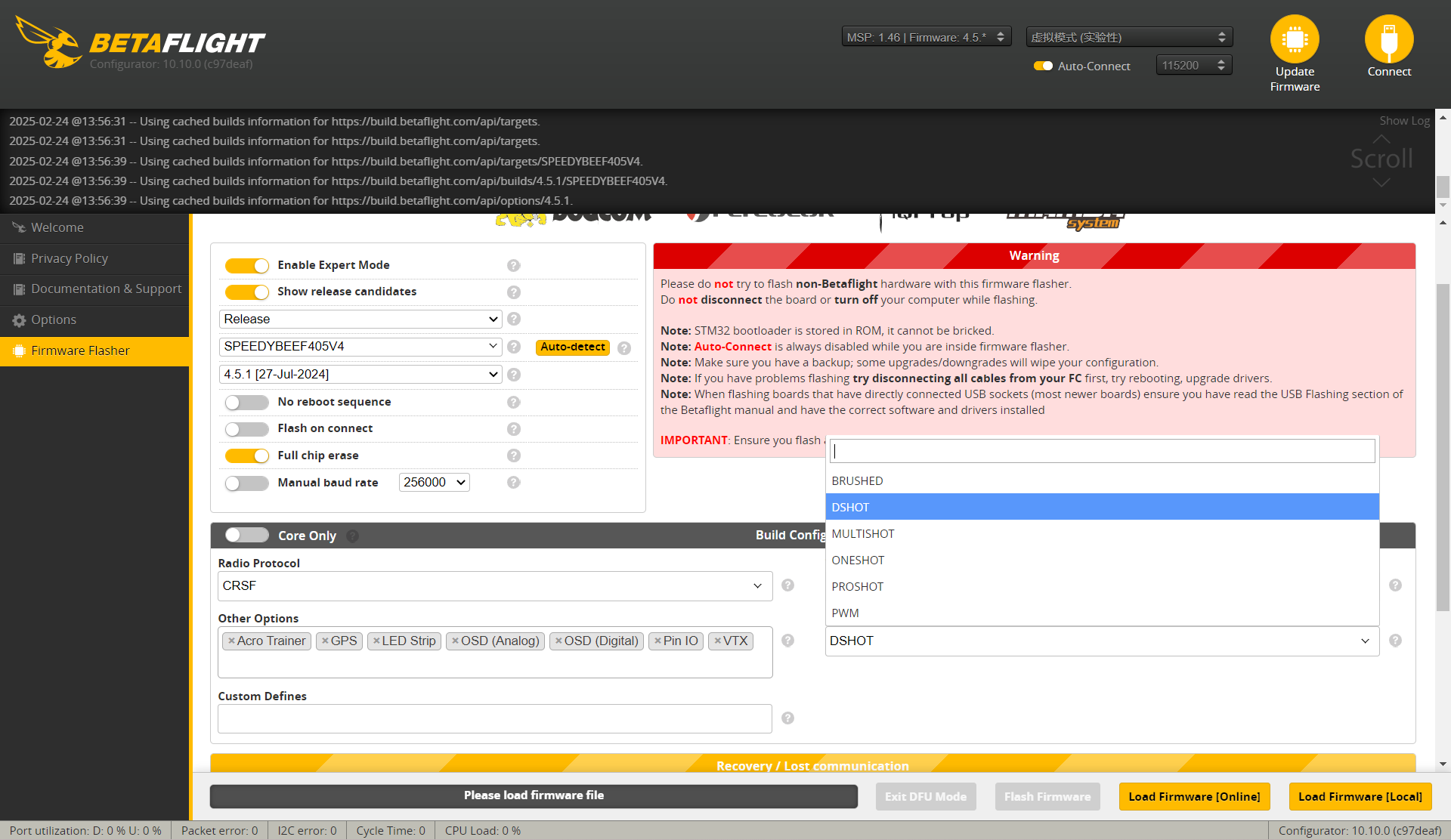Open Documentation & Support sidebar tab
The width and height of the screenshot is (1451, 840).
click(x=94, y=289)
